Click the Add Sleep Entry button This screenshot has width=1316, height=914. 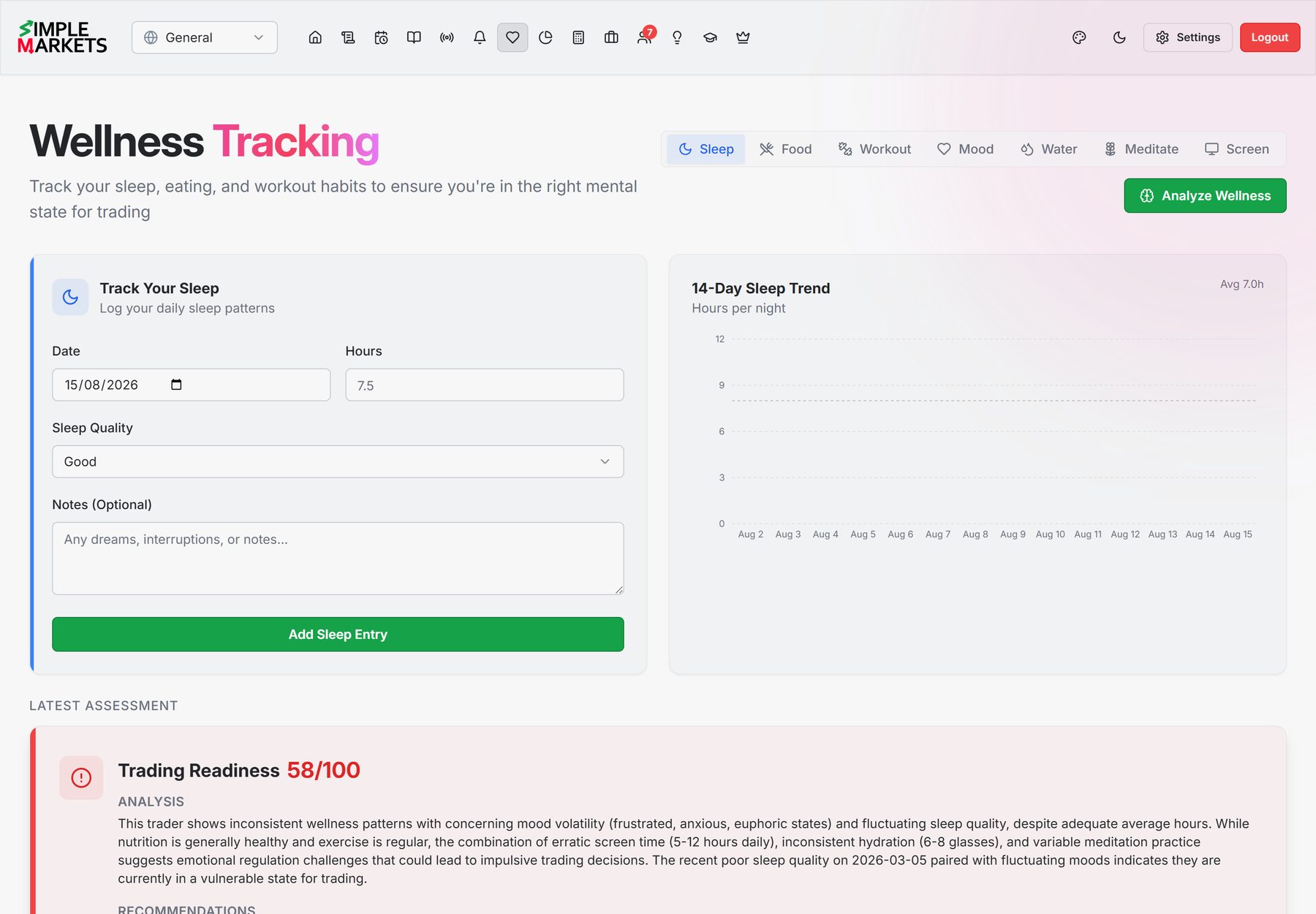click(338, 634)
